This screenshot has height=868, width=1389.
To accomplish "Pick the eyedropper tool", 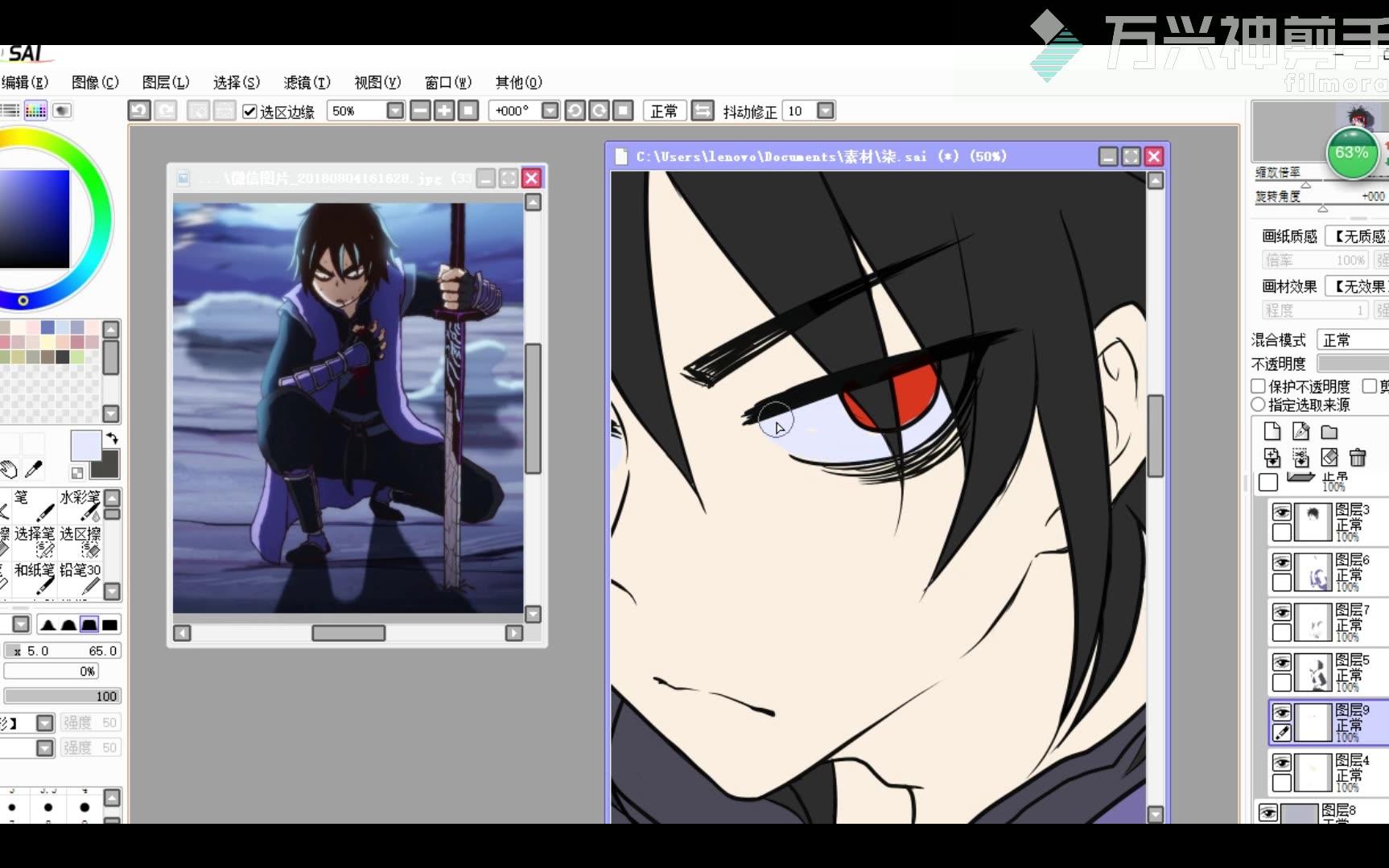I will click(x=34, y=469).
